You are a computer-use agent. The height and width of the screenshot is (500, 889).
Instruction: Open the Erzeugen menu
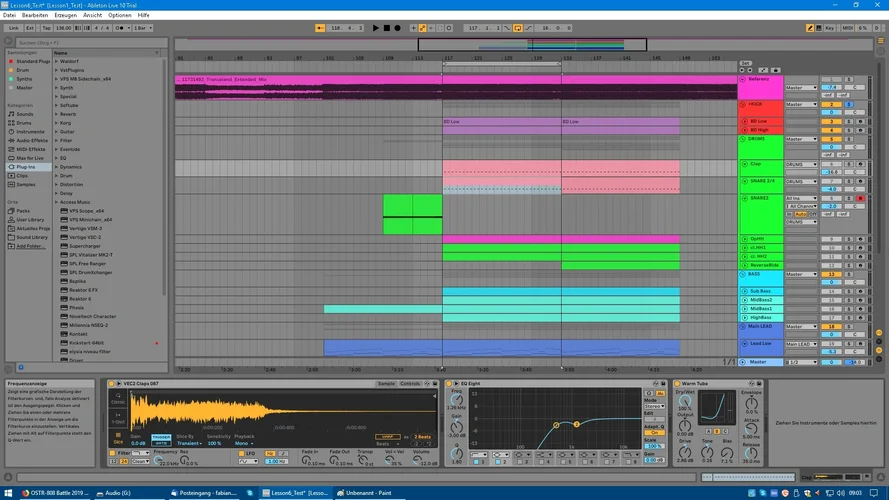pos(65,15)
